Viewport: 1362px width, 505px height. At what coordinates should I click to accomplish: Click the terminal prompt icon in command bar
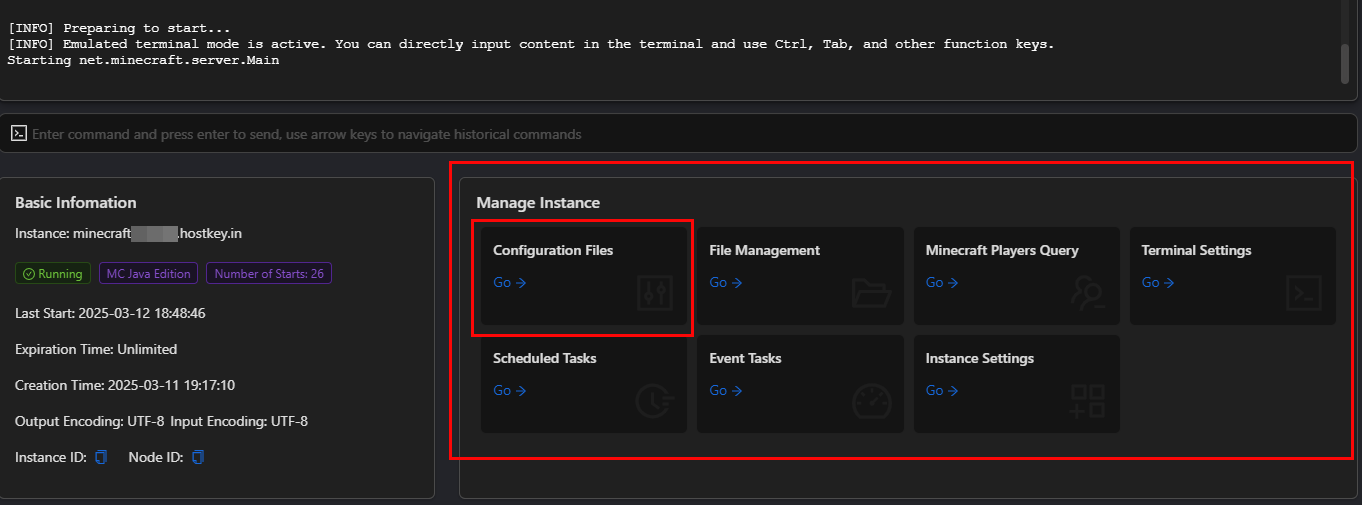(18, 133)
